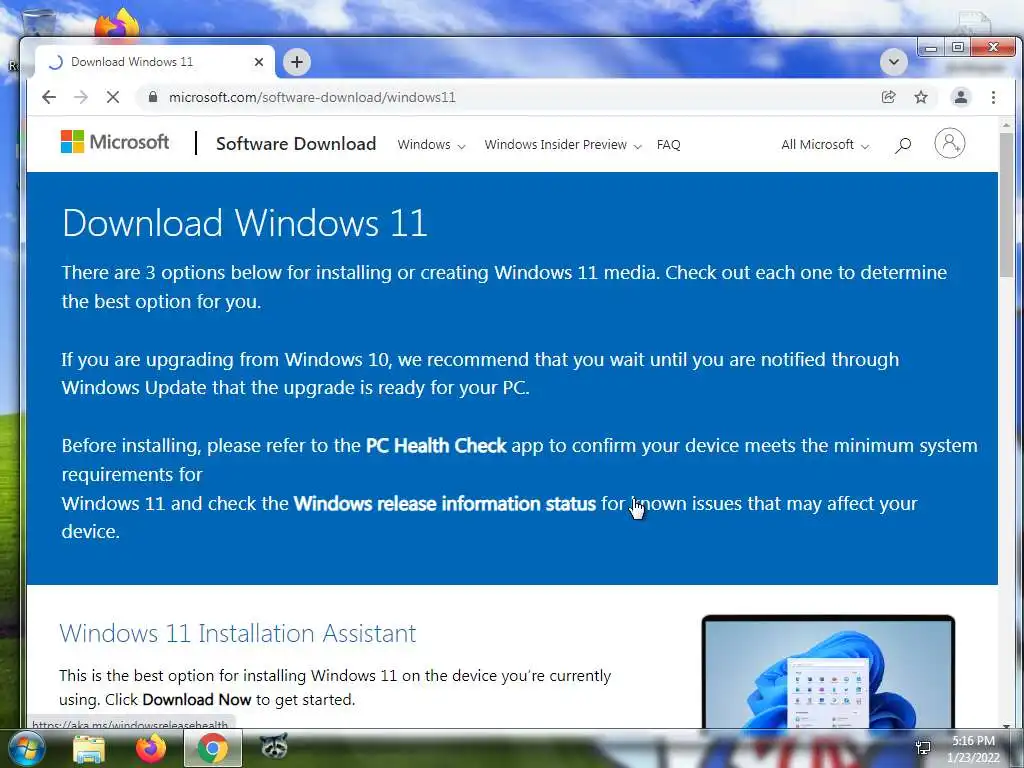Stop page loading with the X button
This screenshot has width=1024, height=768.
pyautogui.click(x=113, y=97)
